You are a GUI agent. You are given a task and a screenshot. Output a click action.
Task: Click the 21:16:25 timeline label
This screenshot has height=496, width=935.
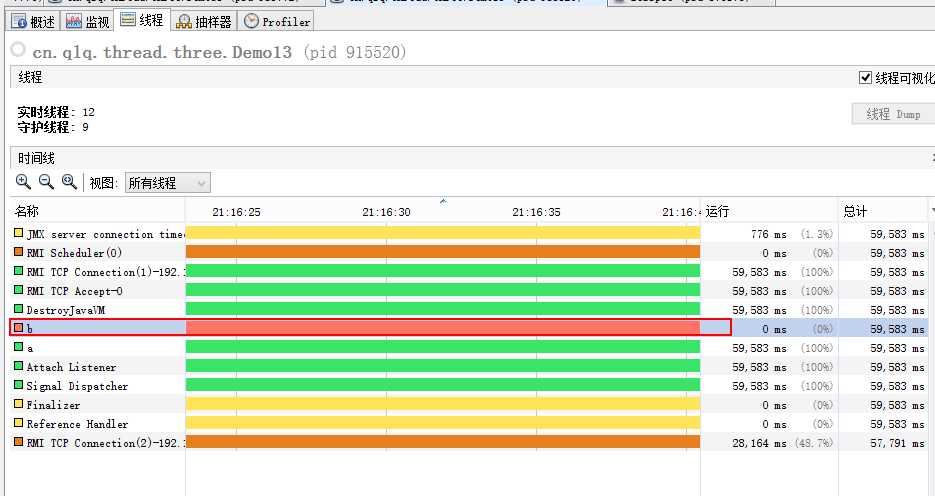236,212
